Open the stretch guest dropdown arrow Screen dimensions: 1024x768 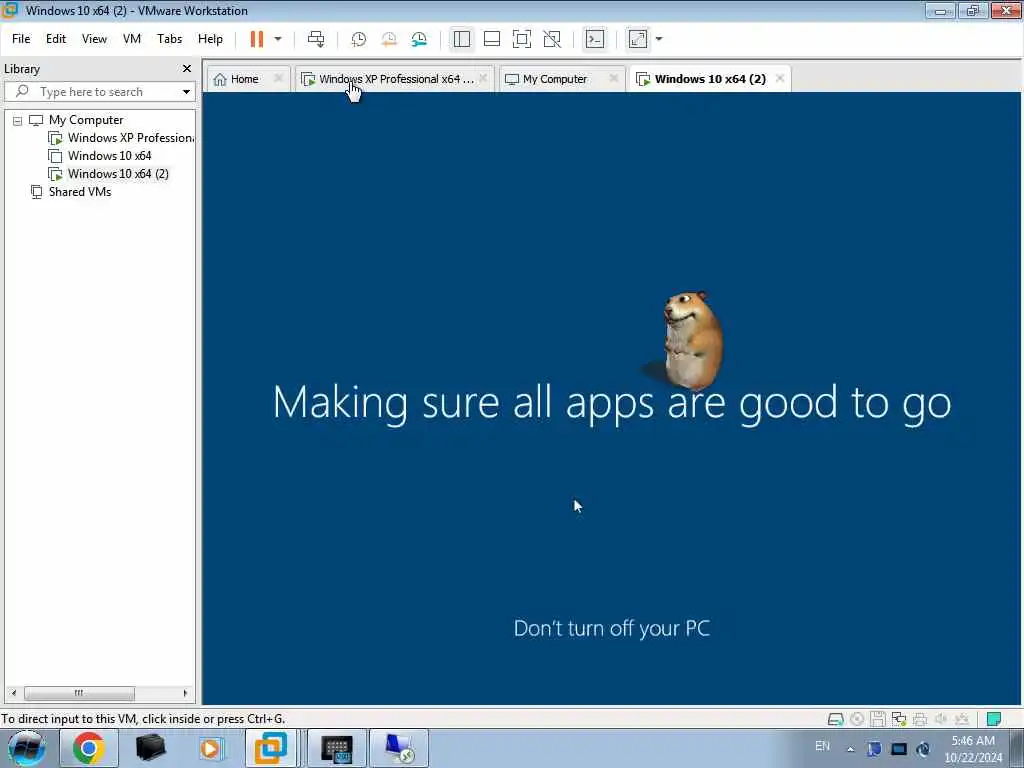659,39
